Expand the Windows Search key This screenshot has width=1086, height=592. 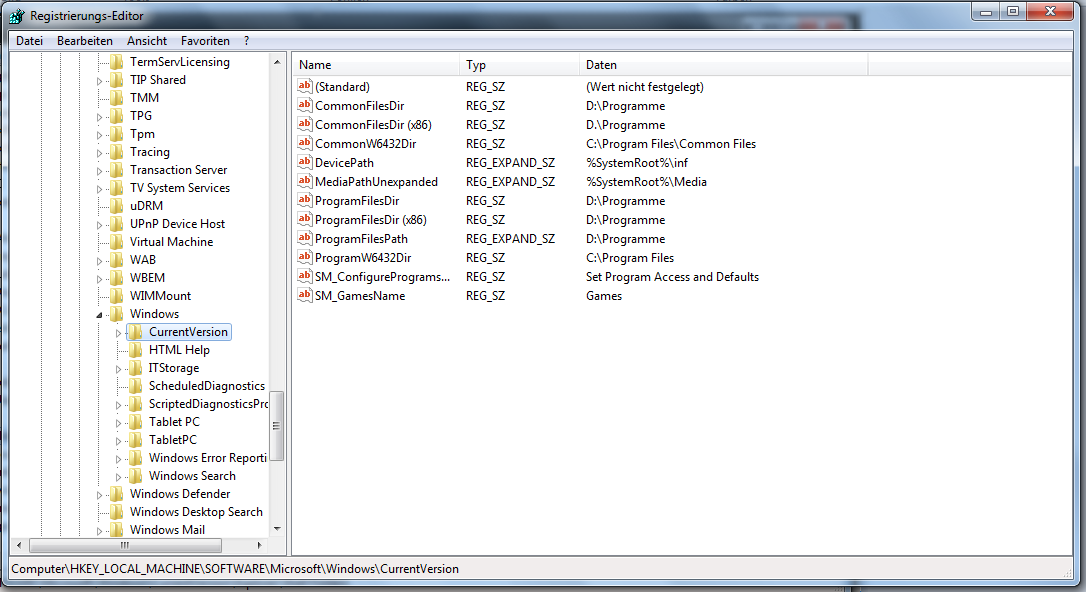[x=118, y=477]
